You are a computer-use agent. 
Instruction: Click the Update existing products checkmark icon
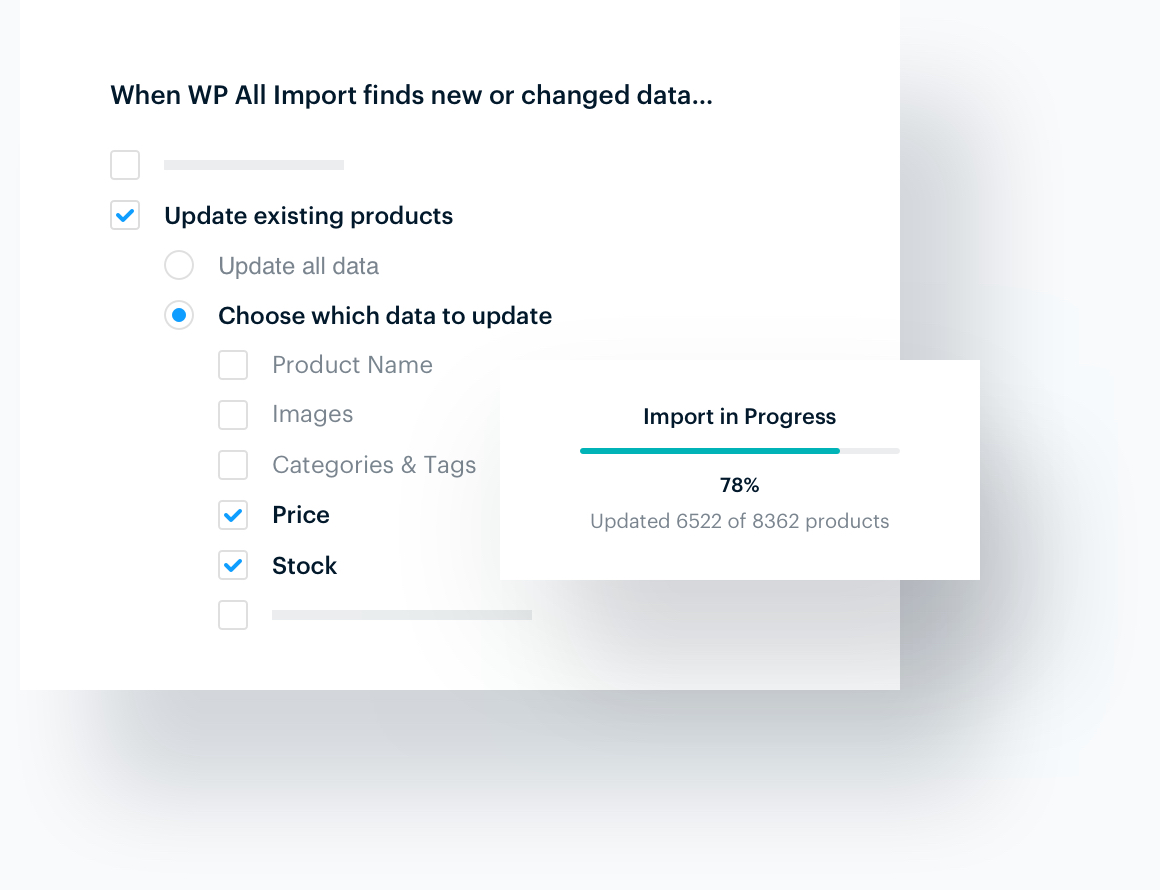125,215
